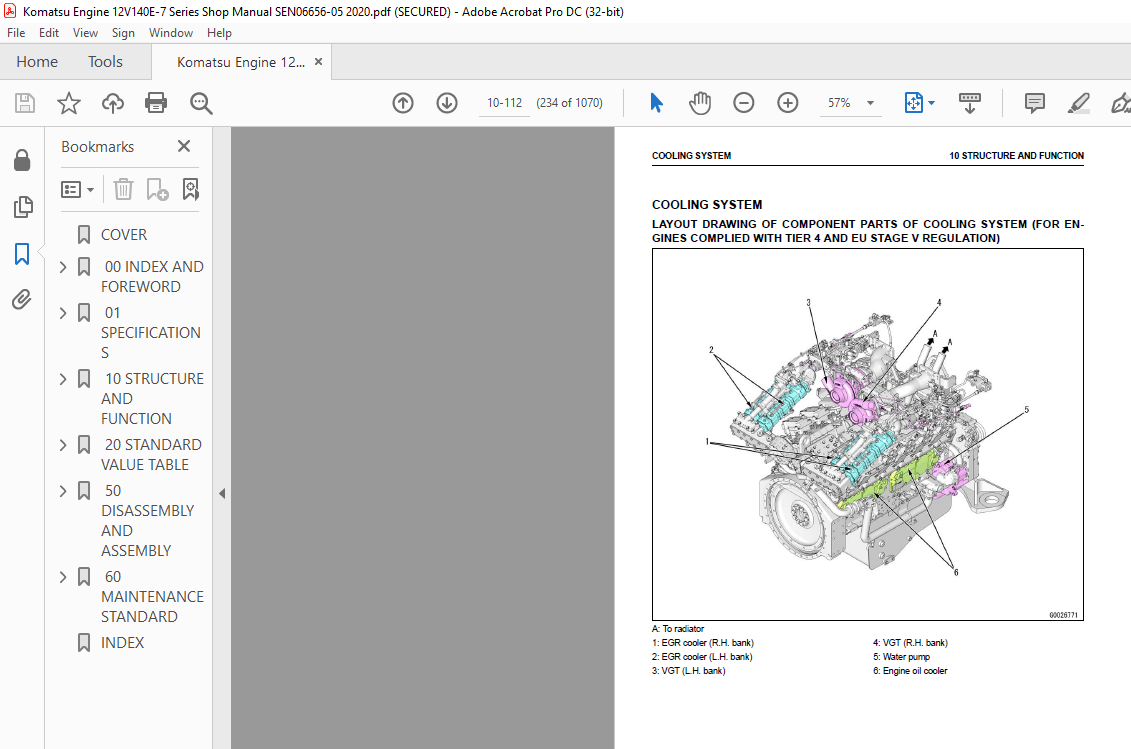1131x749 pixels.
Task: Click the page number field 10-112
Action: (504, 103)
